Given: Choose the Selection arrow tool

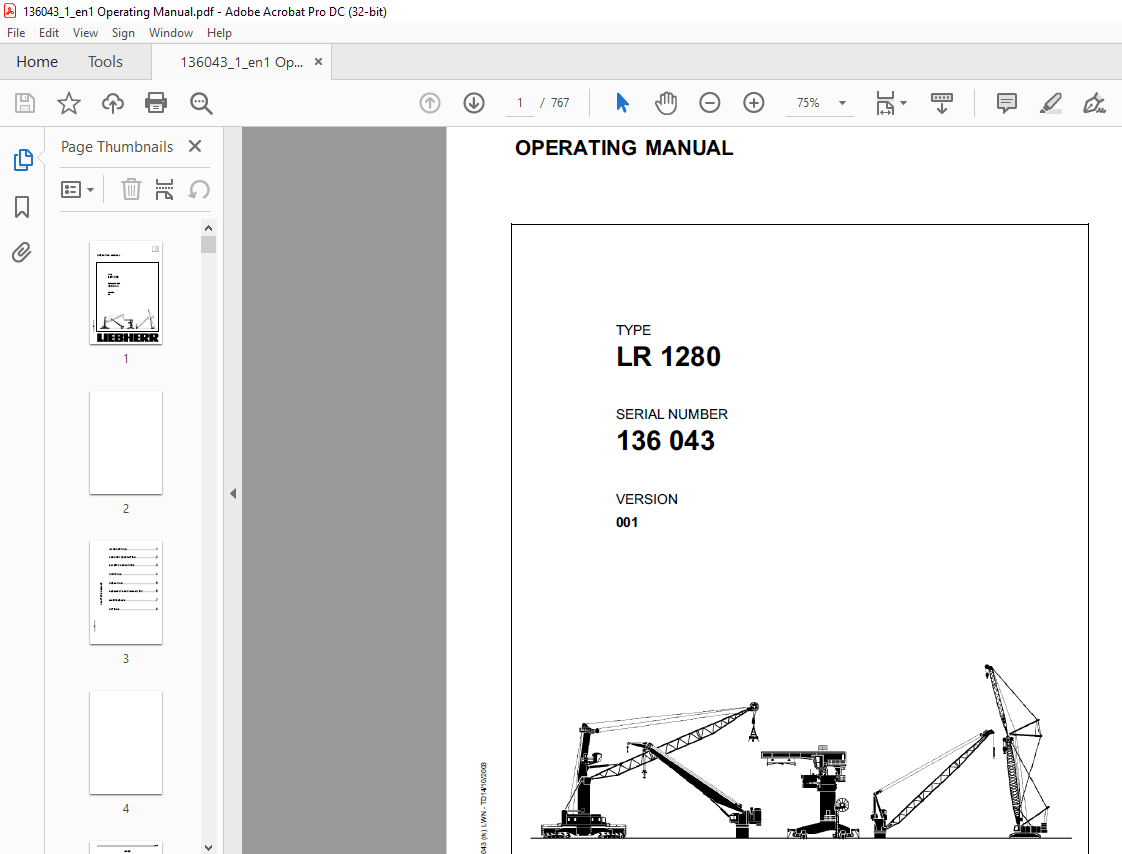Looking at the screenshot, I should [623, 103].
